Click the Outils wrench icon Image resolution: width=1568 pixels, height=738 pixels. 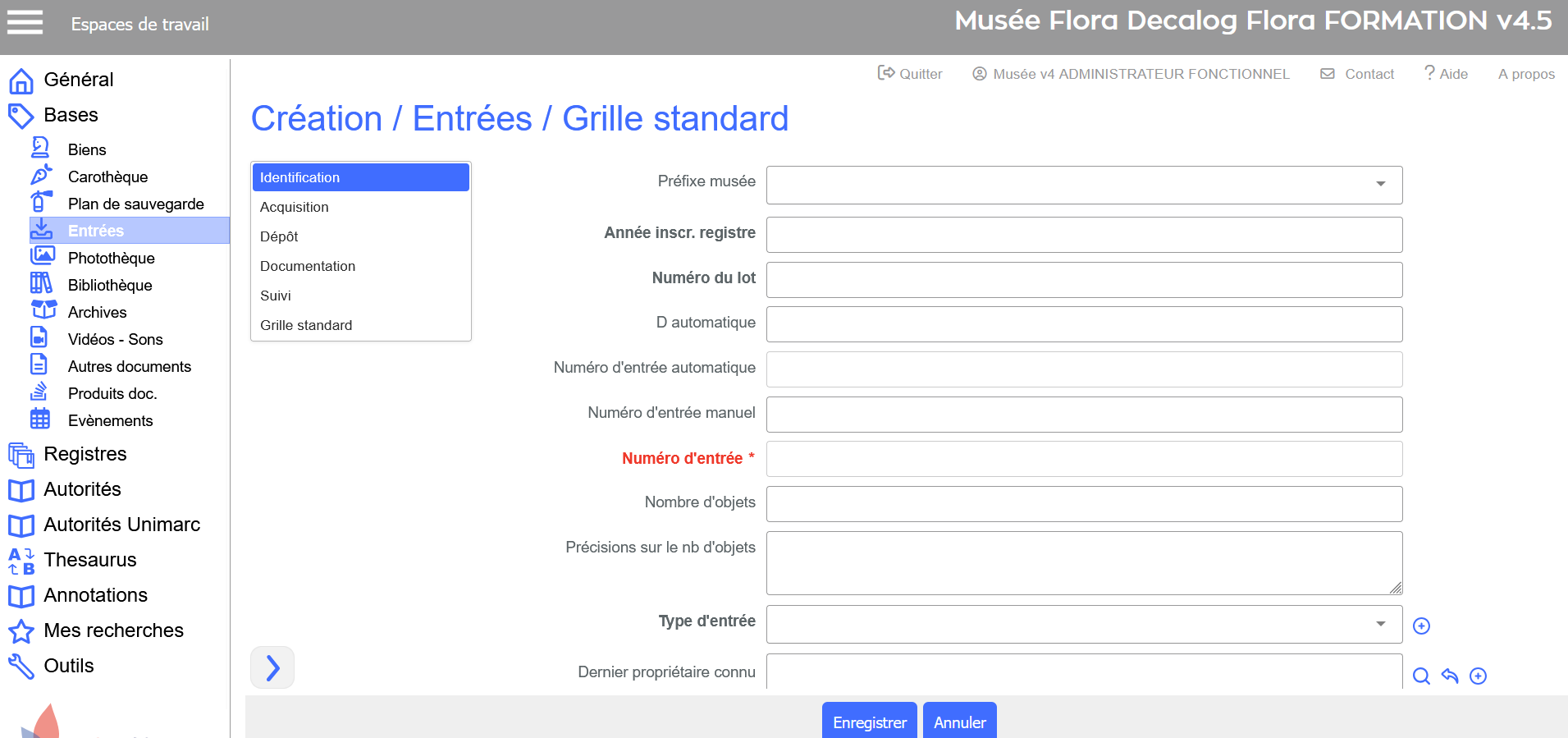click(21, 666)
